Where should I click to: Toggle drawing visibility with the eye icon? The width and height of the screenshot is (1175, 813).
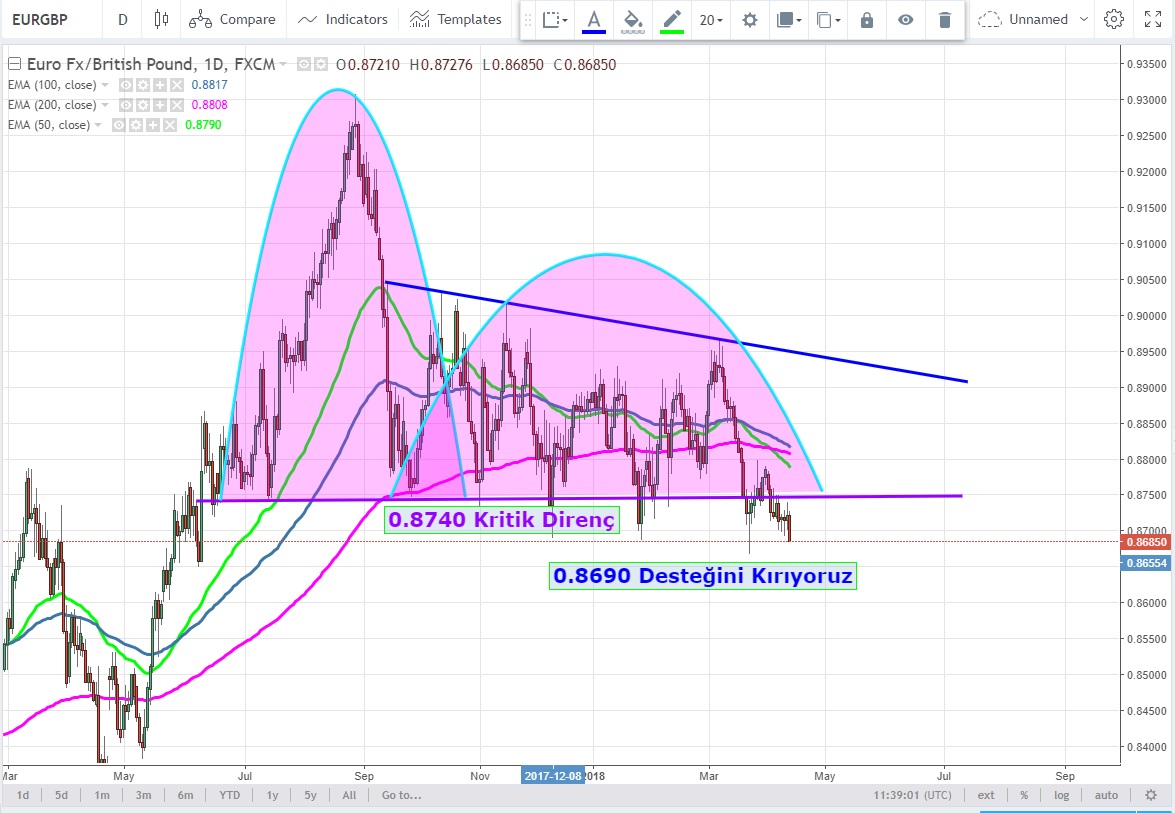905,20
